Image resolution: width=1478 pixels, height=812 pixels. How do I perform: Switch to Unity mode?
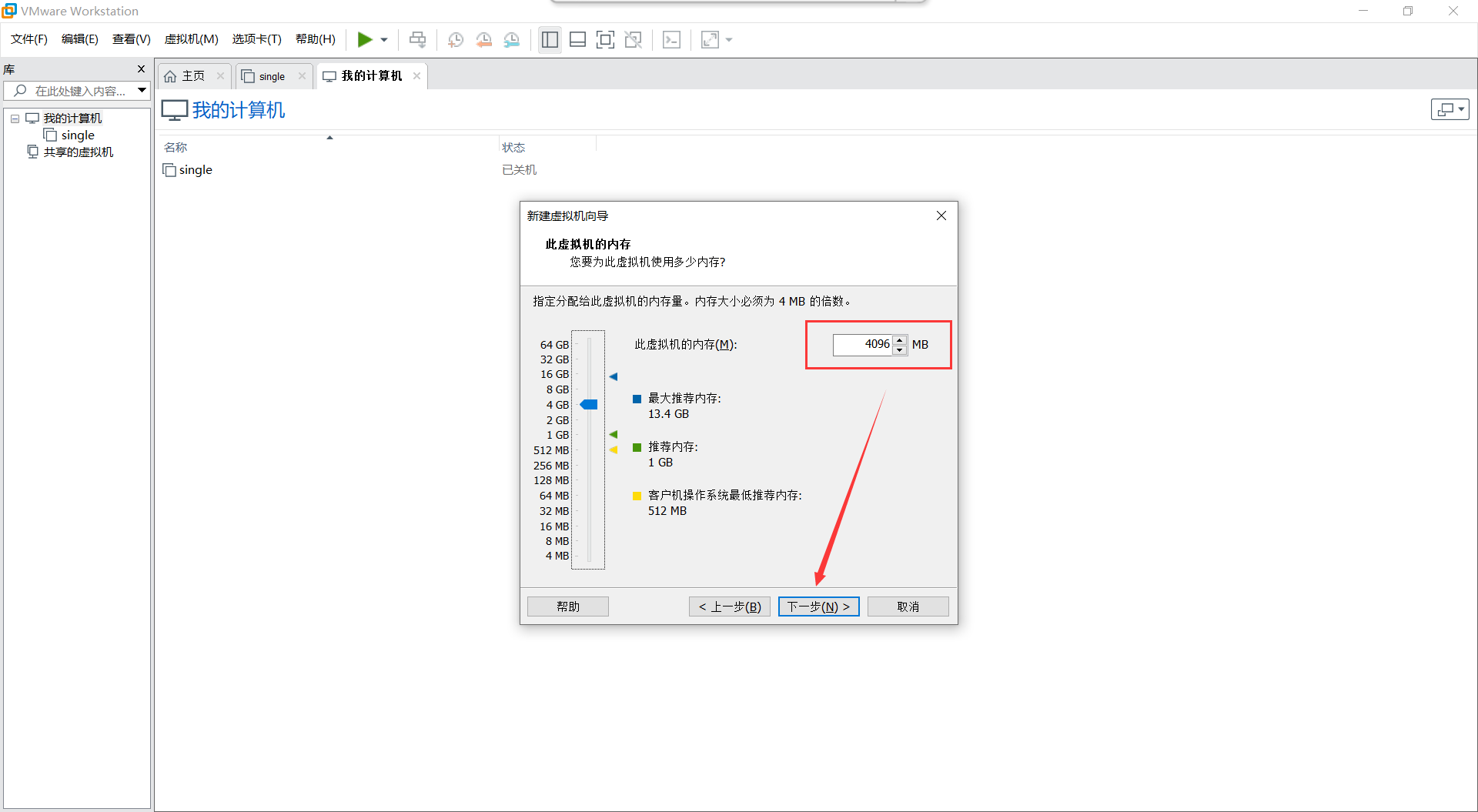[x=634, y=39]
